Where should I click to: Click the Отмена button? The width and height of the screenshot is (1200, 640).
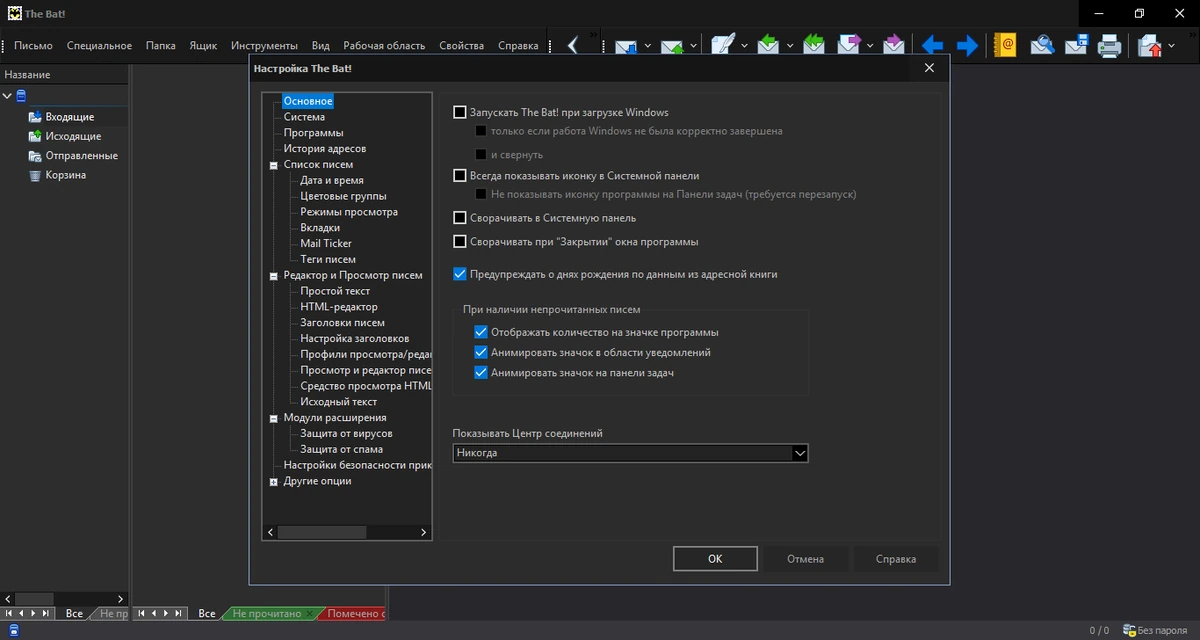coord(805,559)
